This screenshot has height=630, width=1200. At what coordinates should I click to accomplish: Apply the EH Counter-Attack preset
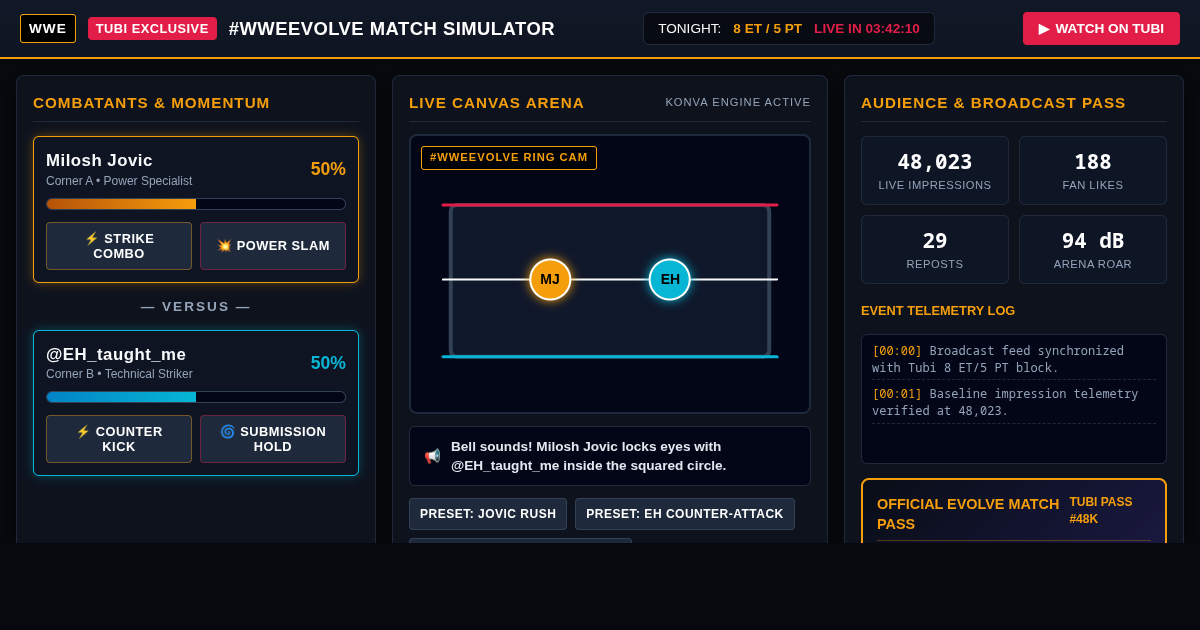pyautogui.click(x=685, y=514)
